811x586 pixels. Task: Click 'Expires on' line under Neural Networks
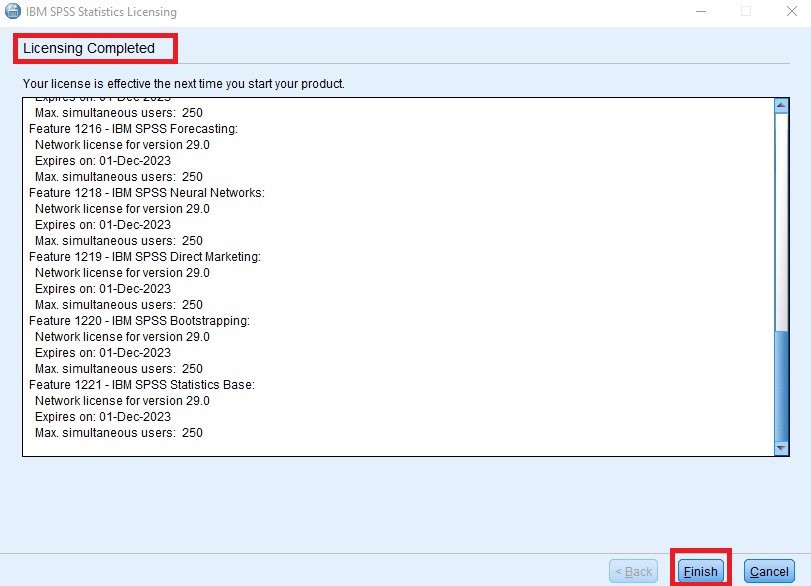(x=103, y=225)
